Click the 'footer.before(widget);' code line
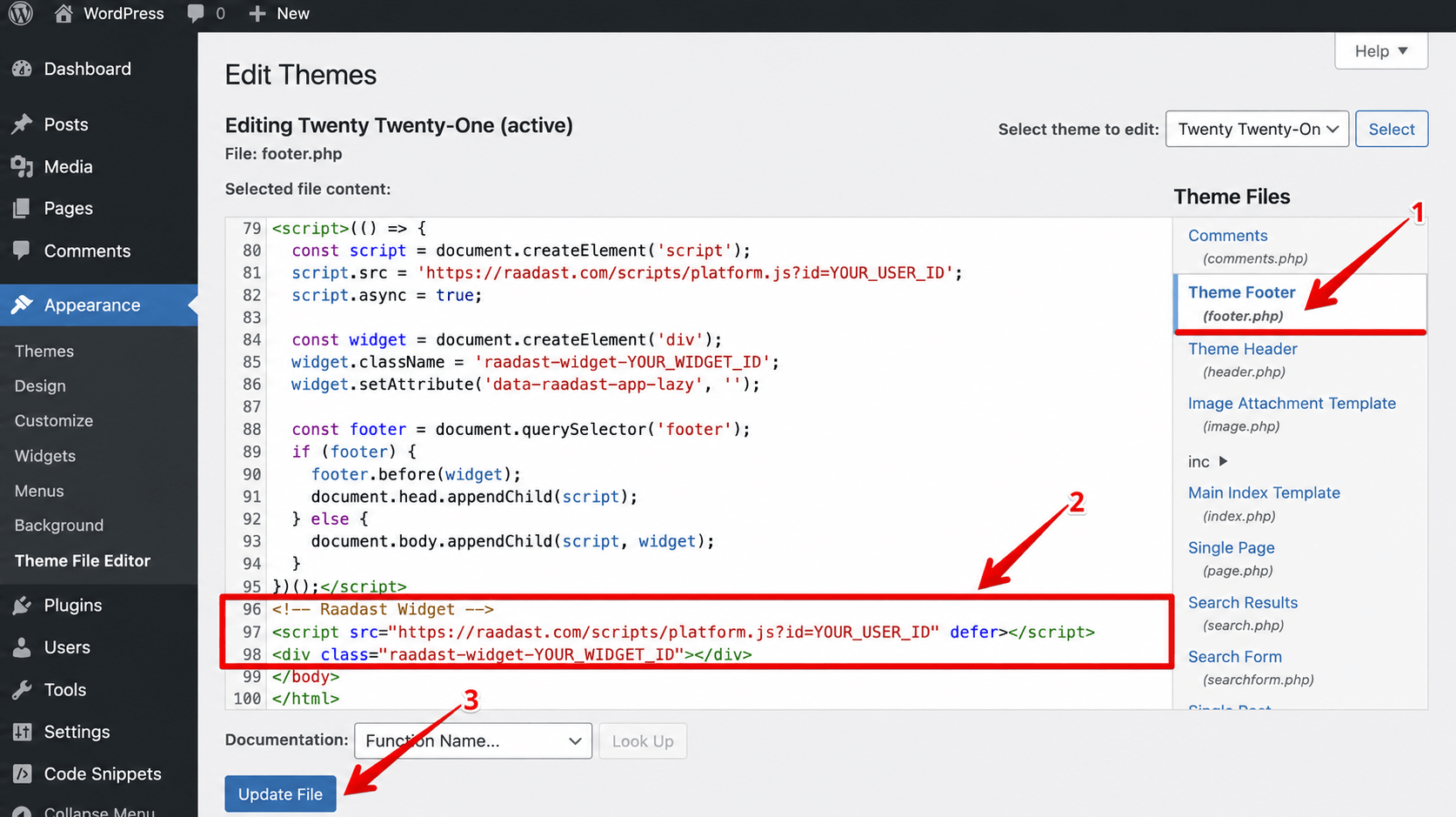 [416, 474]
